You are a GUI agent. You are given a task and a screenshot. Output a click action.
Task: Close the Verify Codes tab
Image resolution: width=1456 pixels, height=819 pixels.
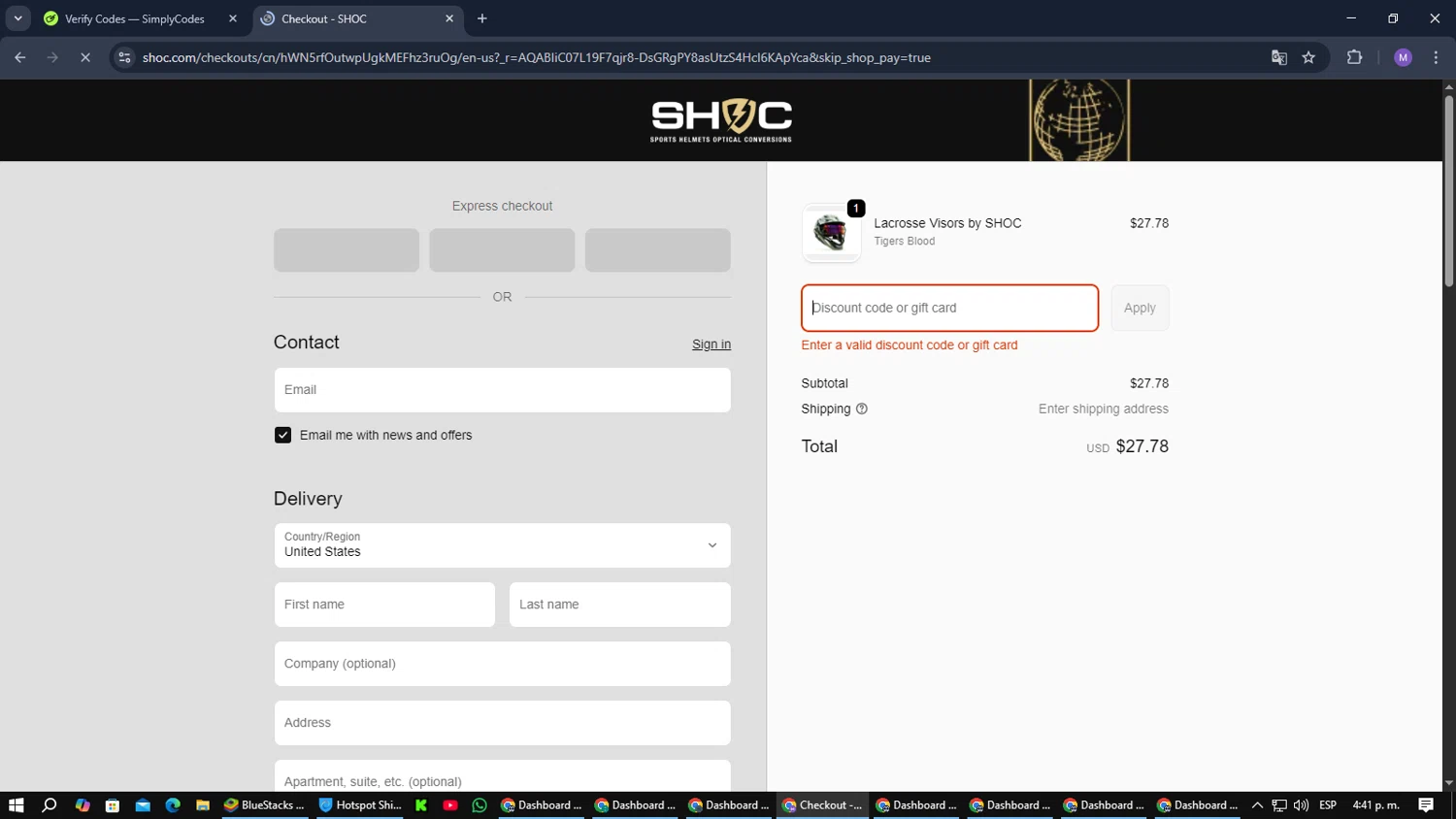pos(233,18)
